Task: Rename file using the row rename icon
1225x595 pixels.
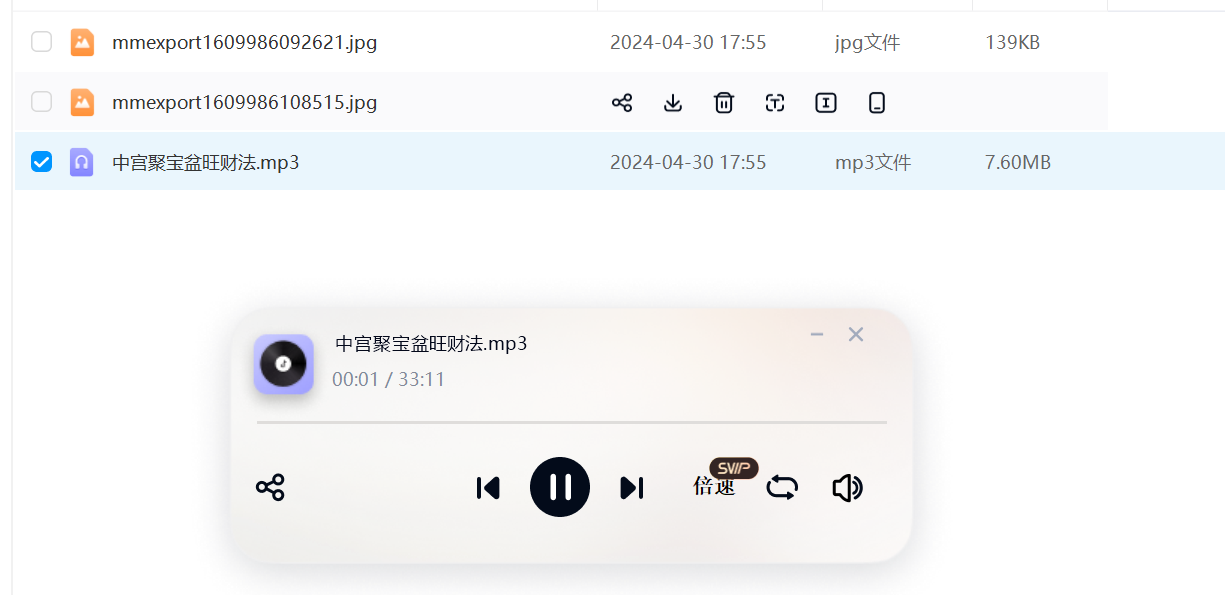Action: click(825, 102)
